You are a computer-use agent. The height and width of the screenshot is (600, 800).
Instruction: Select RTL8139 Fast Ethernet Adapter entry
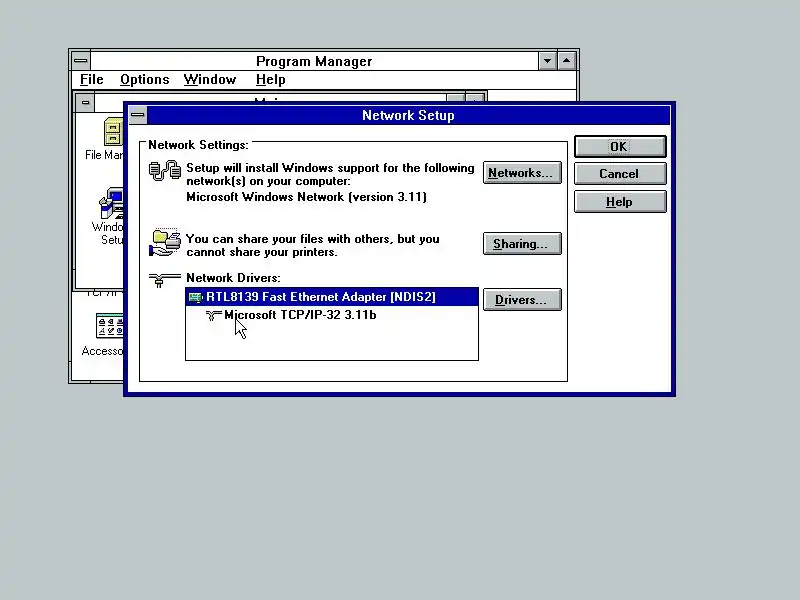click(x=332, y=297)
